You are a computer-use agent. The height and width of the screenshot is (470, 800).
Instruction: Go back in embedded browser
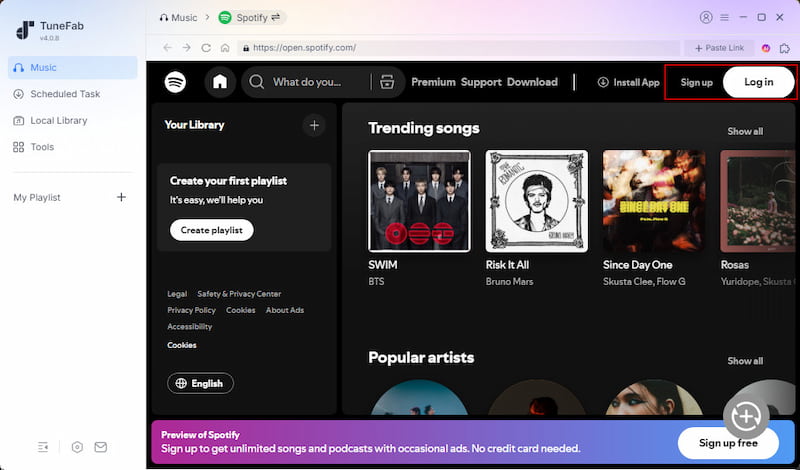click(167, 47)
